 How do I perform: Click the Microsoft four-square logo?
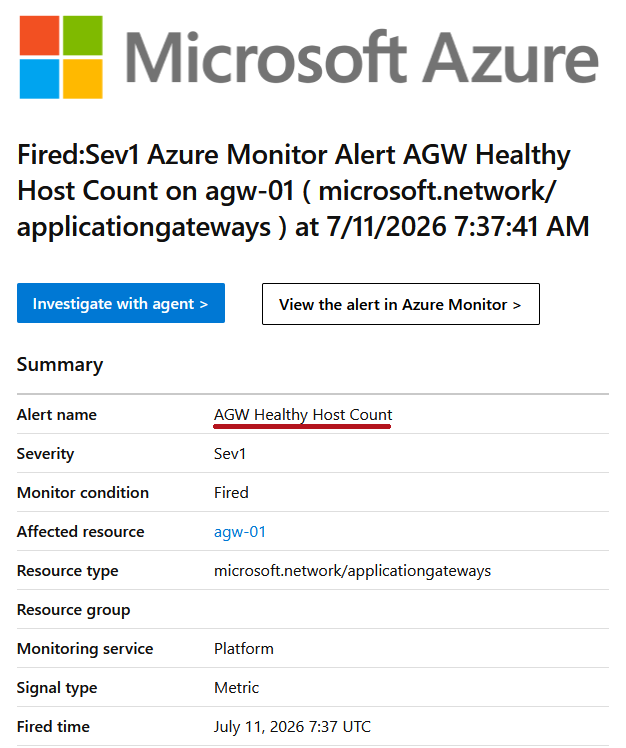point(61,57)
